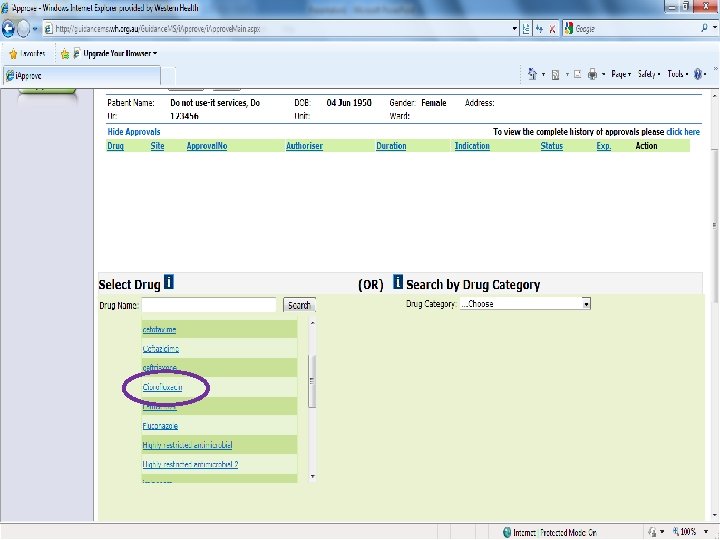This screenshot has width=720, height=540.
Task: Go back with the browser Back arrow
Action: [8, 29]
